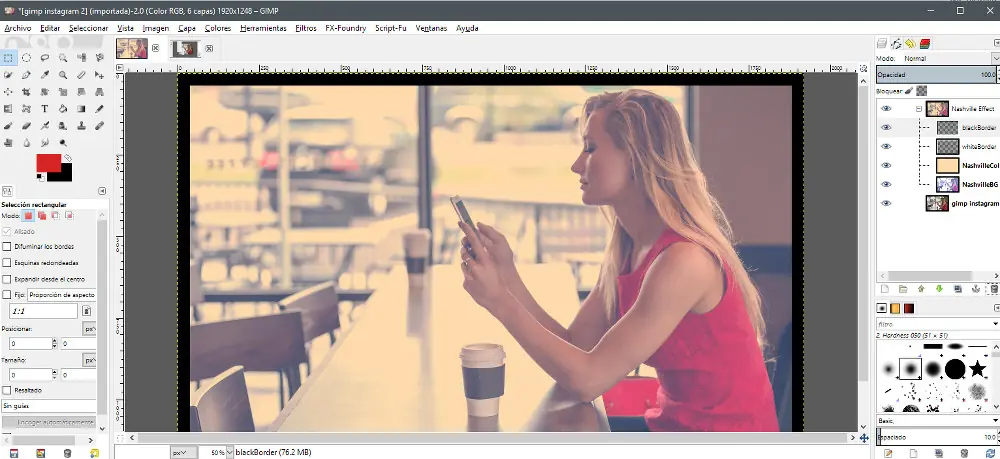Select the Airbrush tool

click(45, 126)
